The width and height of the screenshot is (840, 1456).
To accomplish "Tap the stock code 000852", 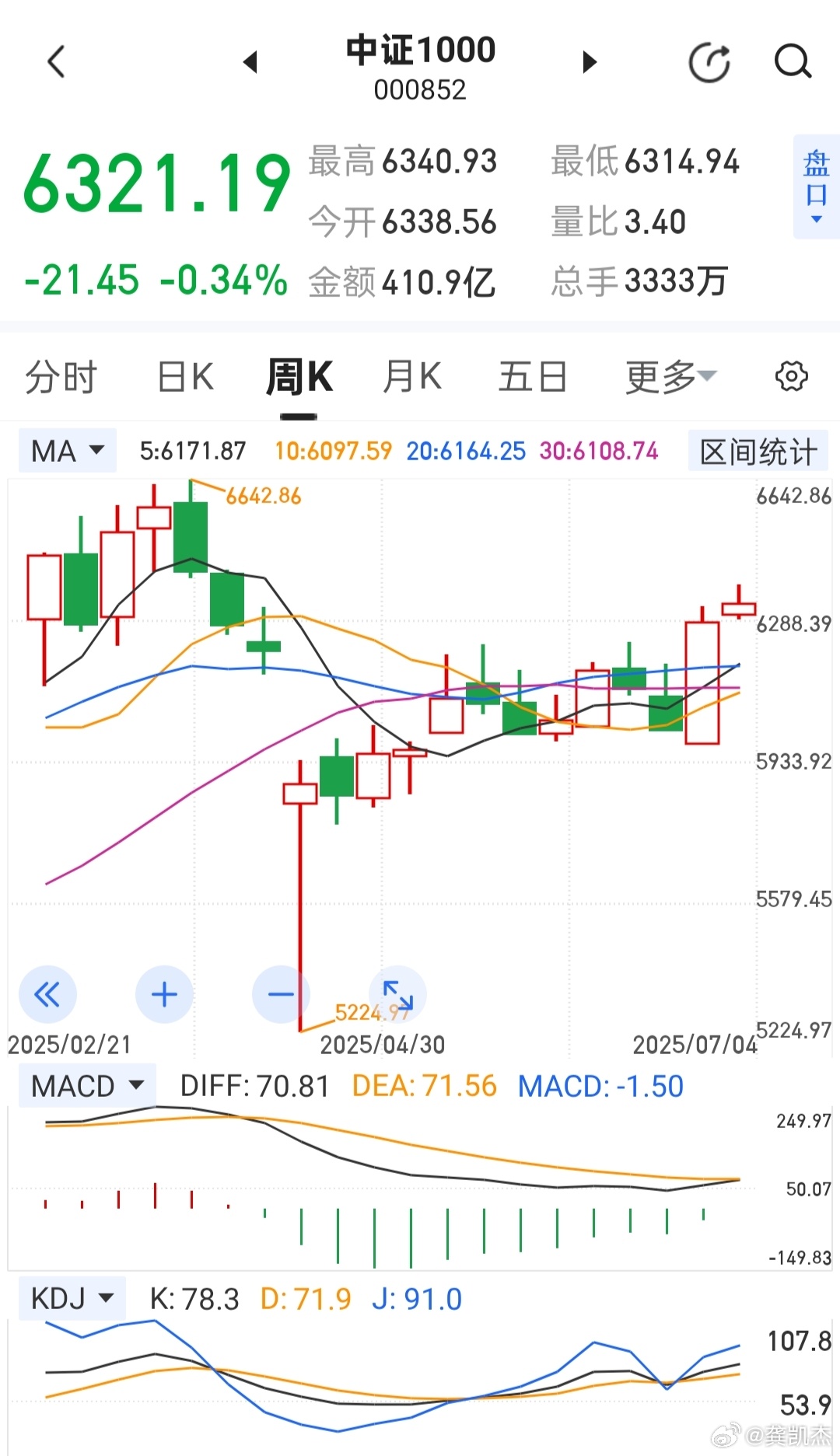I will 420,90.
